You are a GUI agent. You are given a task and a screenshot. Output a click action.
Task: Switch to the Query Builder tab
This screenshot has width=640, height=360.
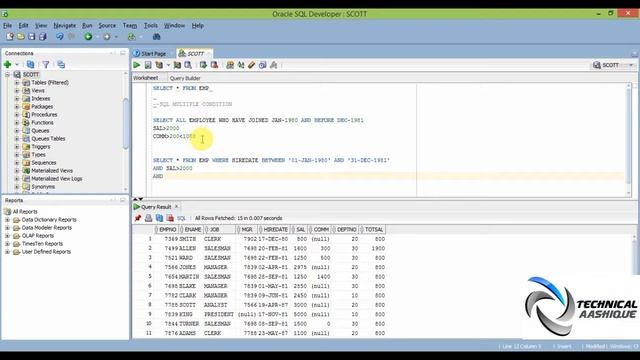click(x=185, y=78)
